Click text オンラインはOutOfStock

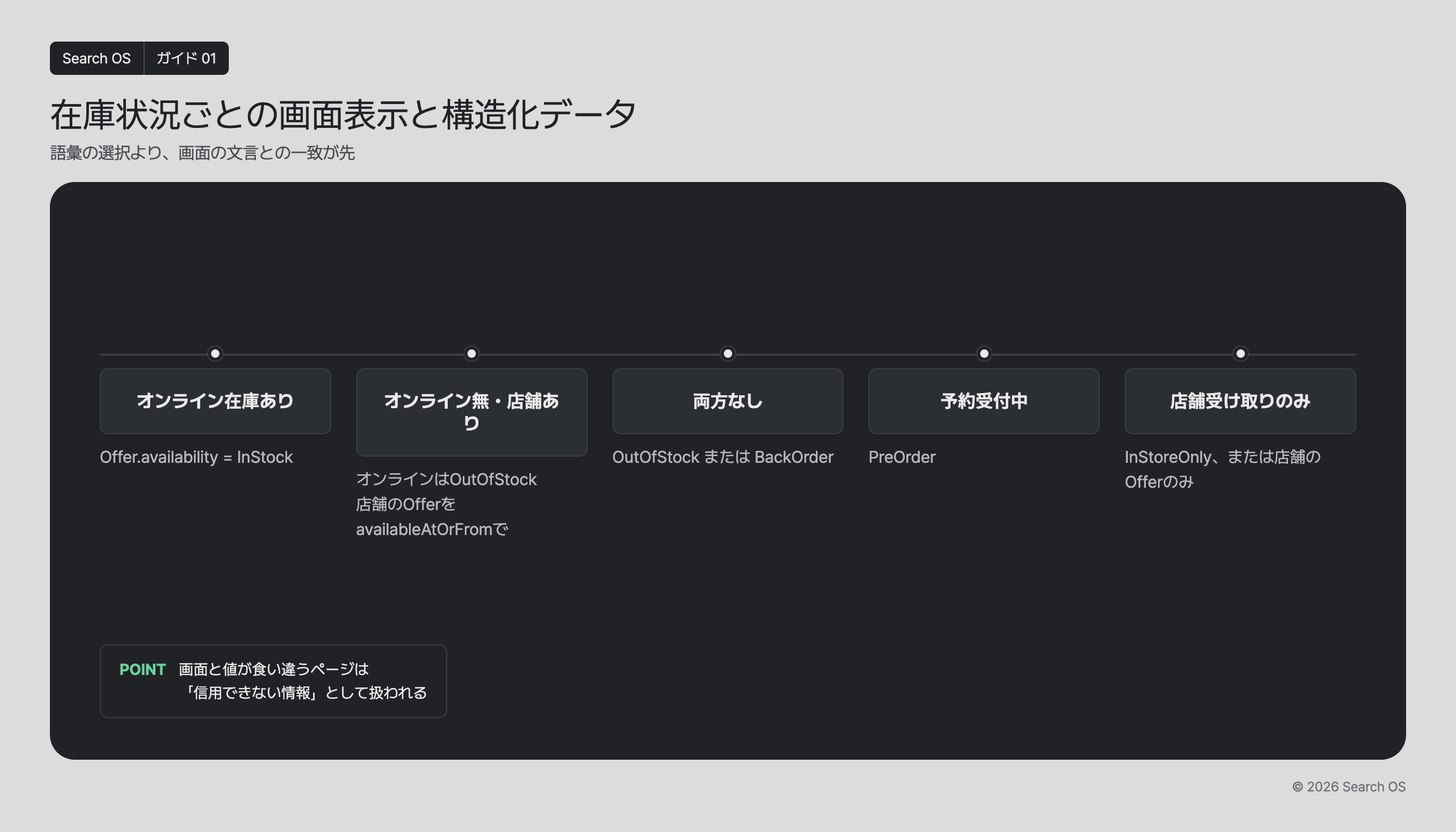point(446,479)
